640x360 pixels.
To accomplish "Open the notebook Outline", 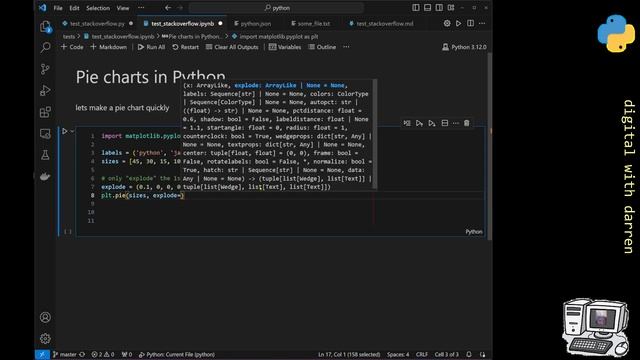I will [322, 47].
